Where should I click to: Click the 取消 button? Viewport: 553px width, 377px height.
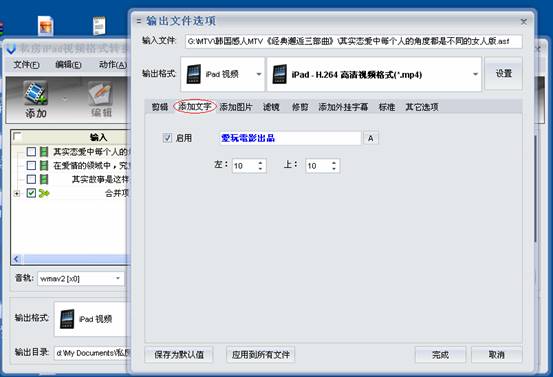click(497, 354)
